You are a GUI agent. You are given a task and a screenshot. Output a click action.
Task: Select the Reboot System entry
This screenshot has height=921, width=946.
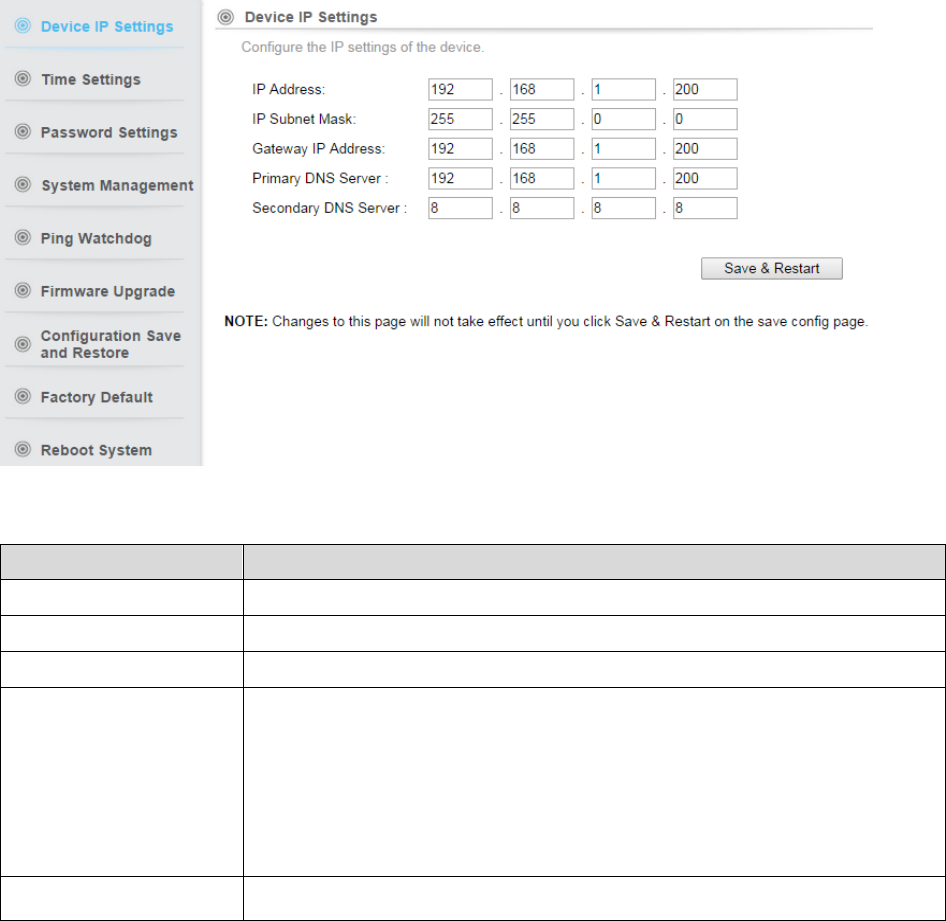(96, 450)
